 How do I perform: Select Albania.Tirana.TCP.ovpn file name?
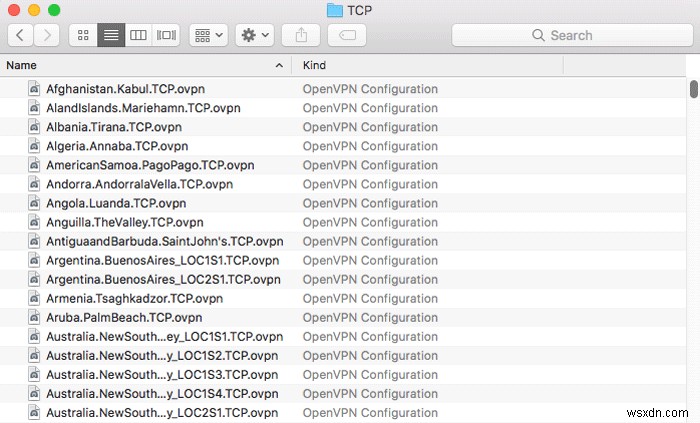point(114,127)
